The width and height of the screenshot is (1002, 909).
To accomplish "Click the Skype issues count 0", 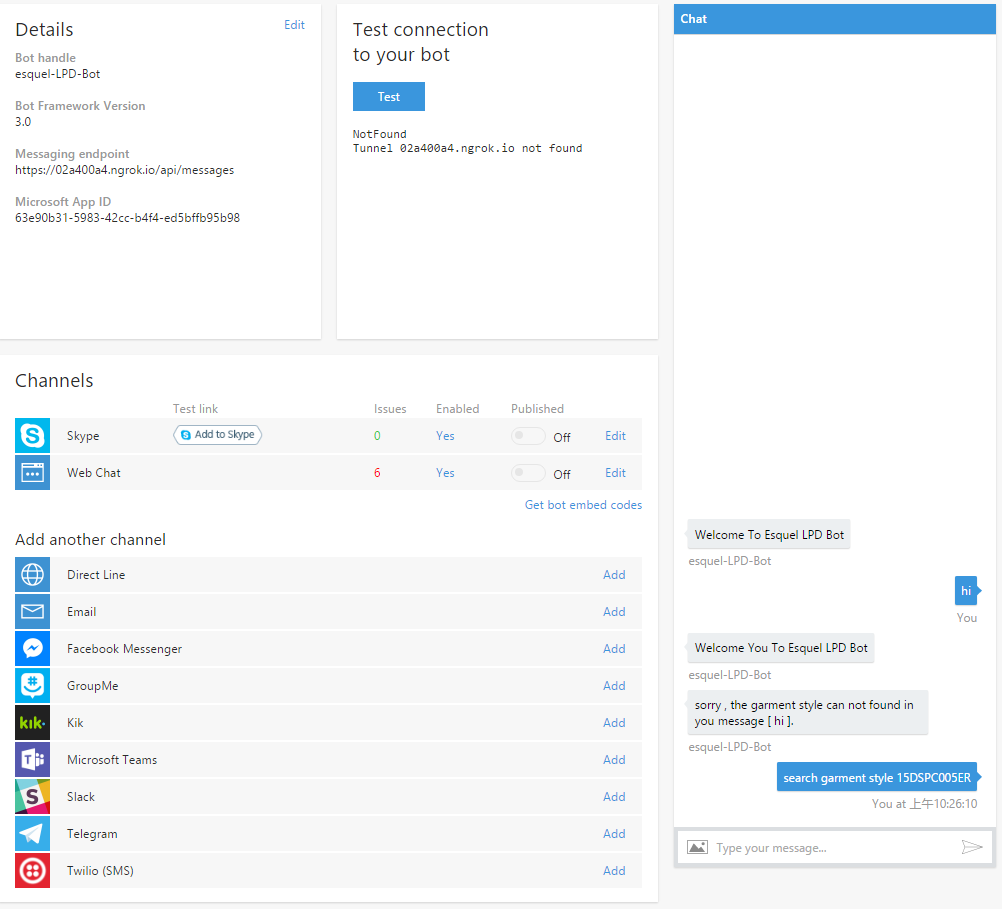I will [x=377, y=435].
